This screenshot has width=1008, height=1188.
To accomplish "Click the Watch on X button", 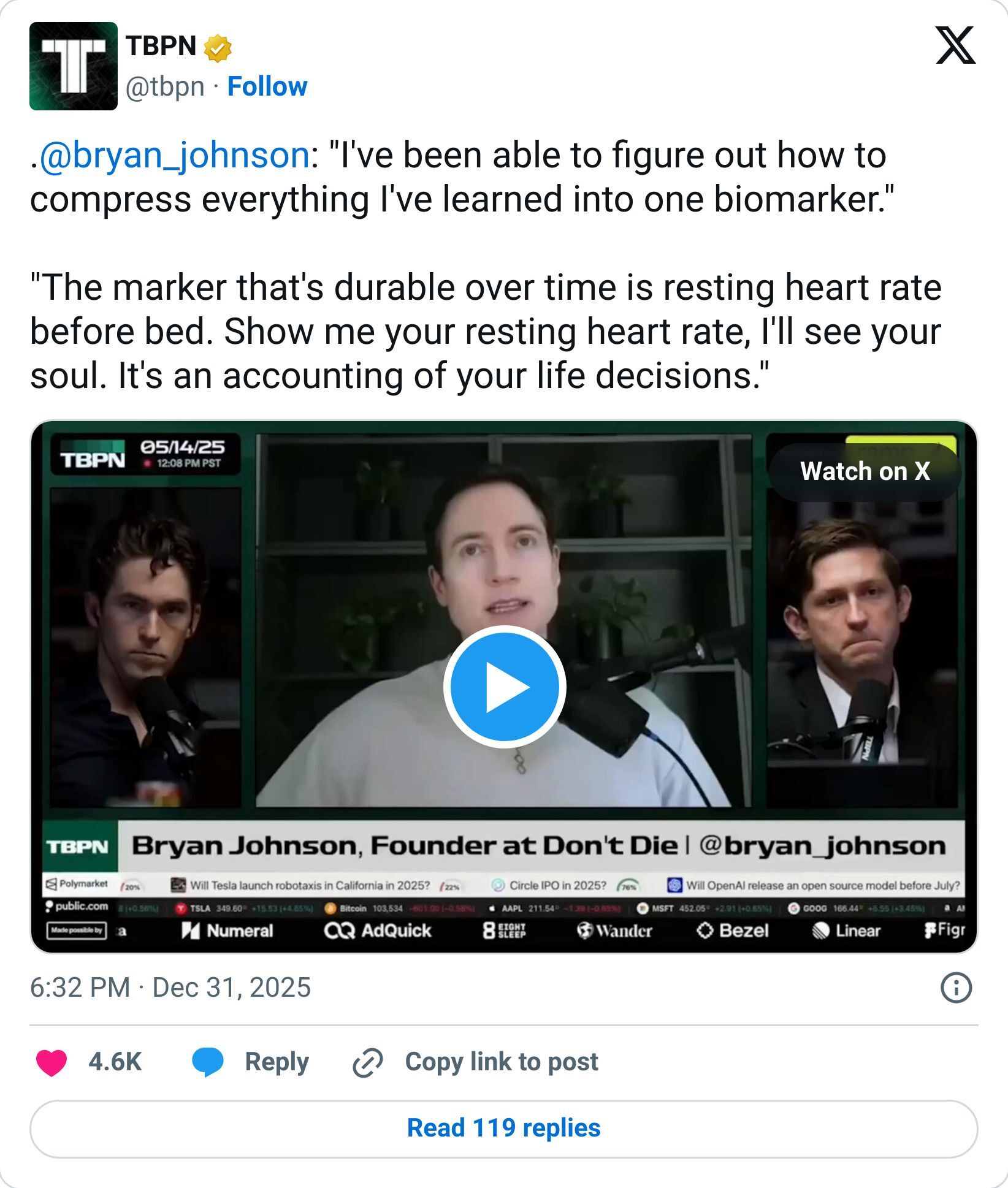I will pos(865,472).
